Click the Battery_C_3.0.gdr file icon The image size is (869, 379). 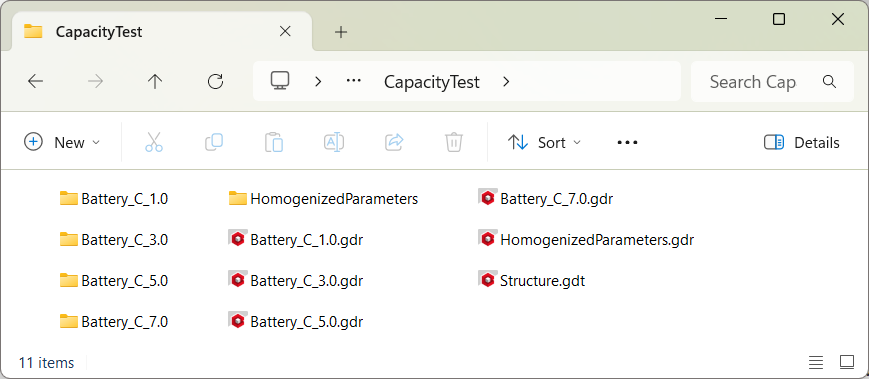click(x=237, y=280)
